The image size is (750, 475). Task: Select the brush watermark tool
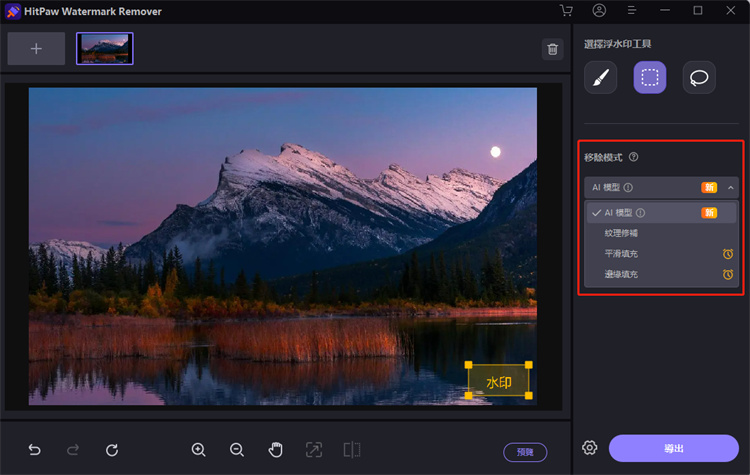pyautogui.click(x=600, y=78)
